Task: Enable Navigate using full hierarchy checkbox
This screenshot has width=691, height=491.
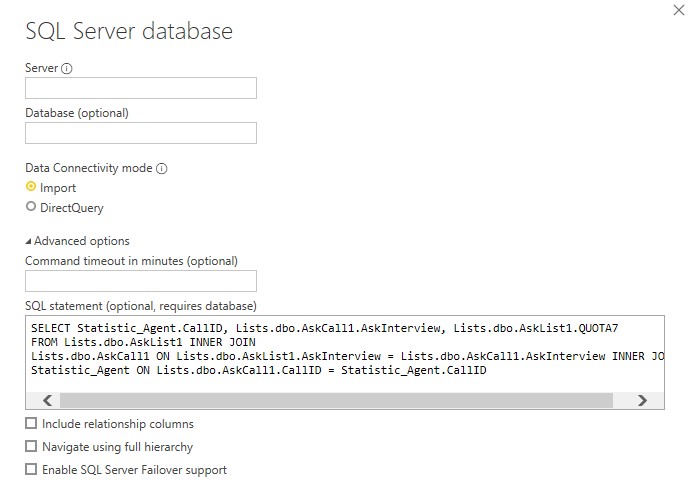Action: 31,446
